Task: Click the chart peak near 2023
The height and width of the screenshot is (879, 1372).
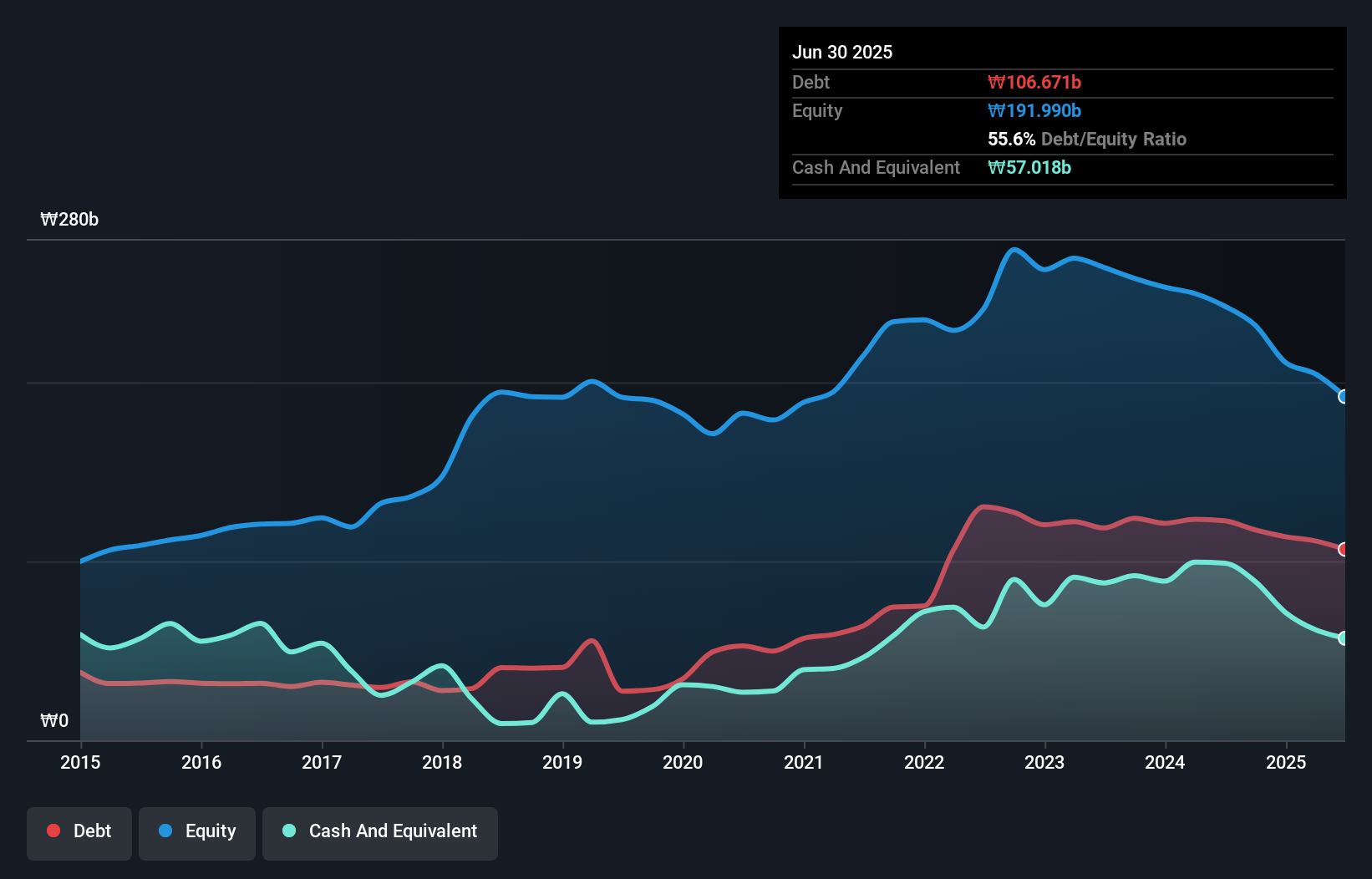Action: coord(1015,250)
